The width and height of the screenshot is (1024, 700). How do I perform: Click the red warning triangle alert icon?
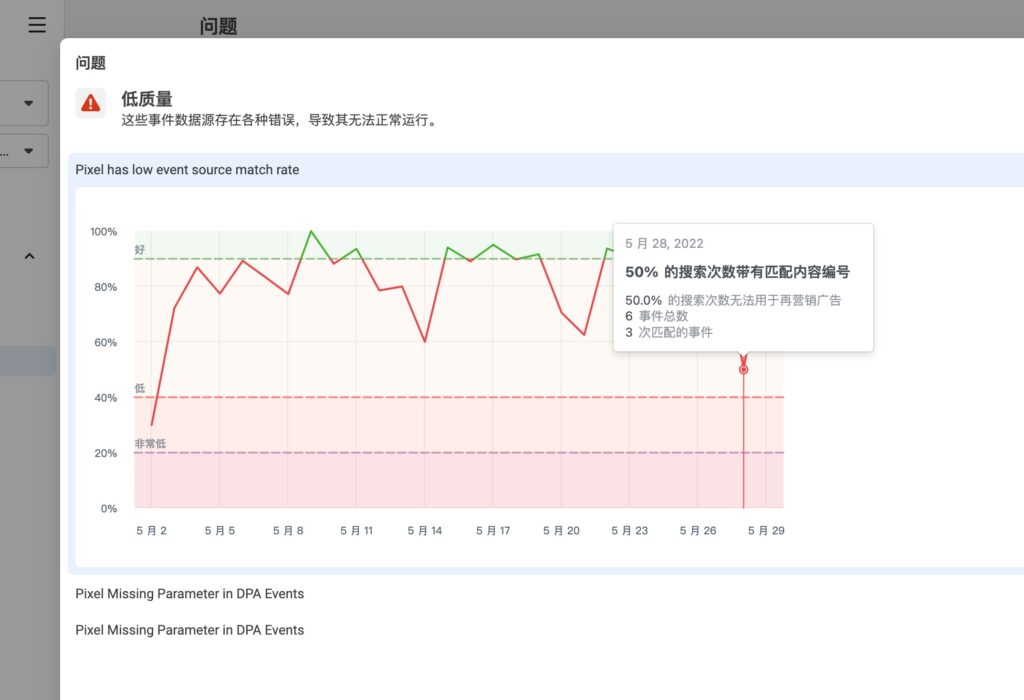click(x=91, y=103)
